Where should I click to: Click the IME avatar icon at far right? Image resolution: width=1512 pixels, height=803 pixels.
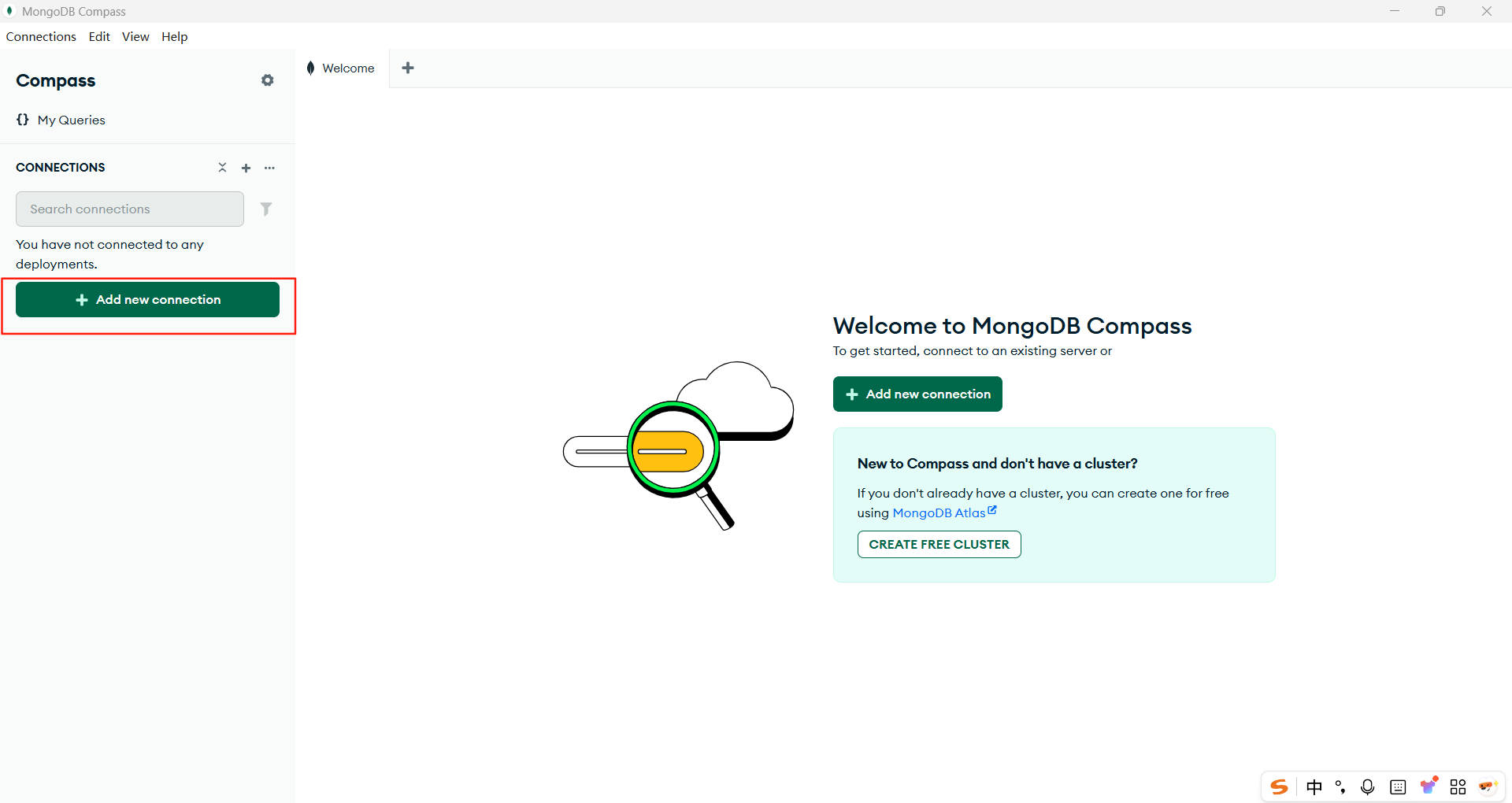pyautogui.click(x=1487, y=786)
